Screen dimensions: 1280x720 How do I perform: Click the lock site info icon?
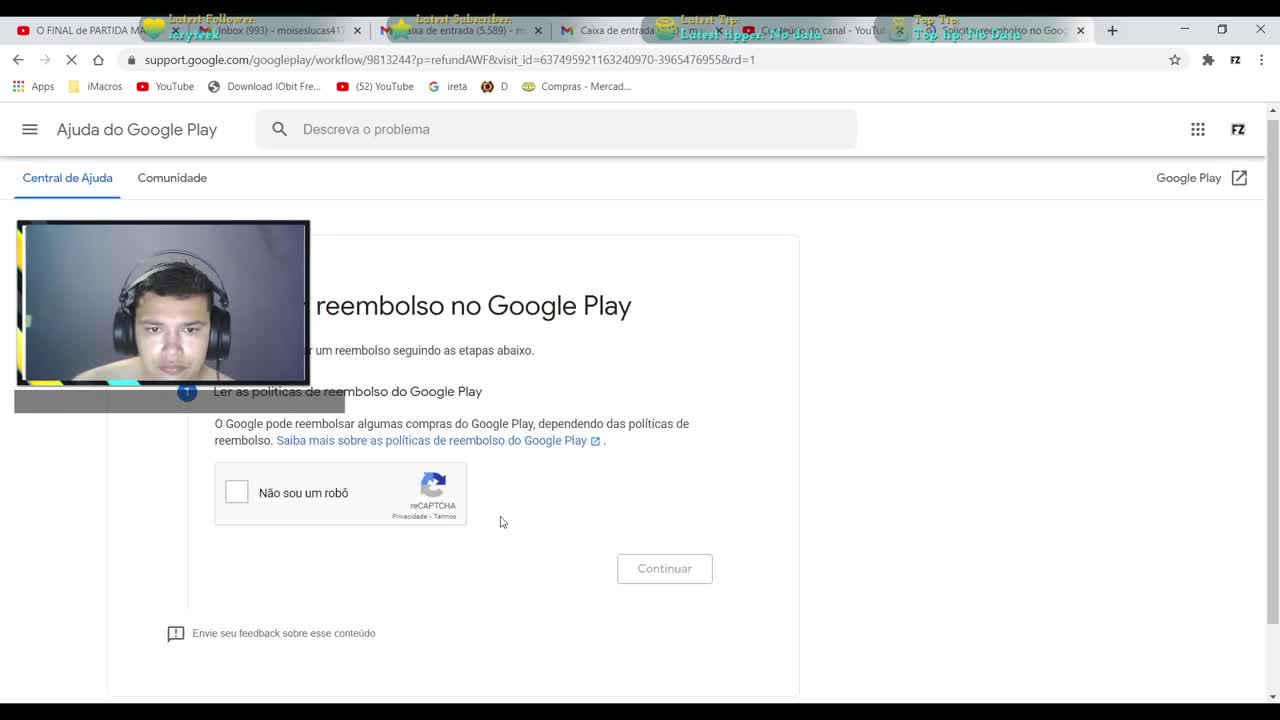131,60
